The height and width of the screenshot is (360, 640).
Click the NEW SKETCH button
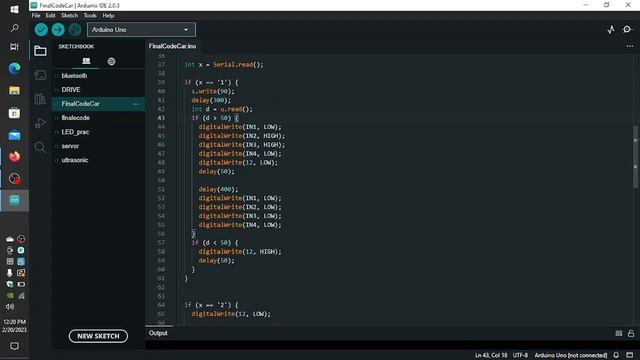click(98, 336)
